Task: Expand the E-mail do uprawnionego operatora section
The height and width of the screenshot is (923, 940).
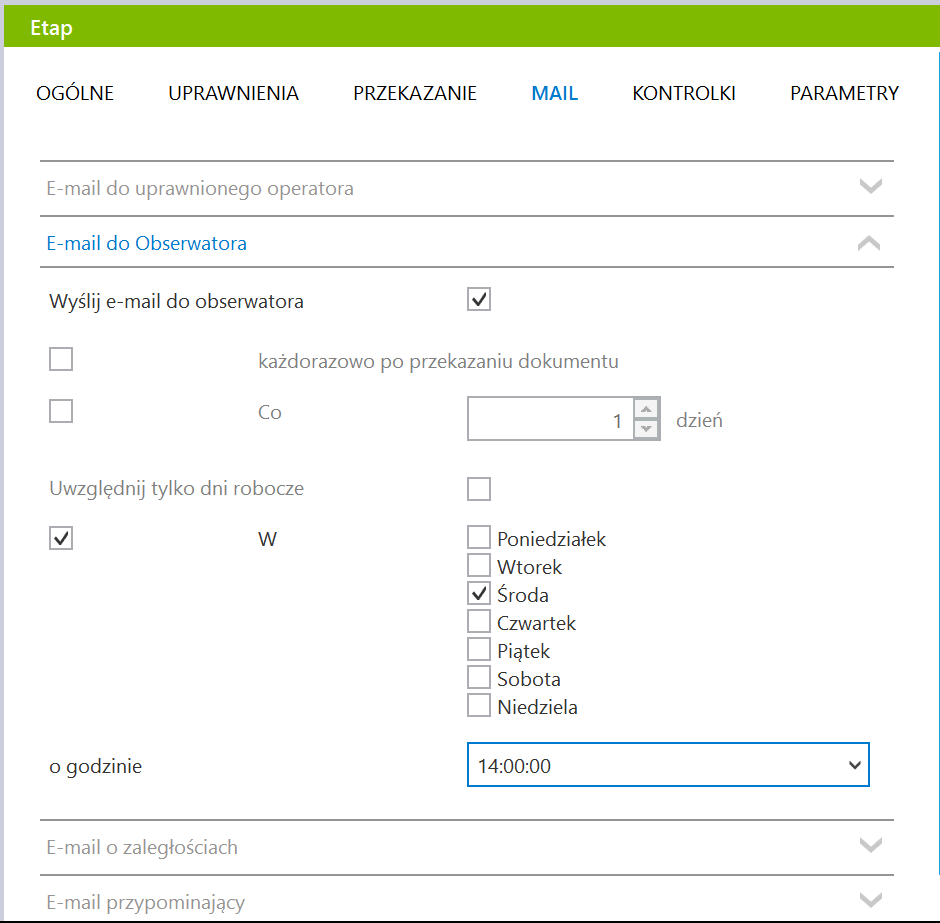Action: tap(466, 188)
